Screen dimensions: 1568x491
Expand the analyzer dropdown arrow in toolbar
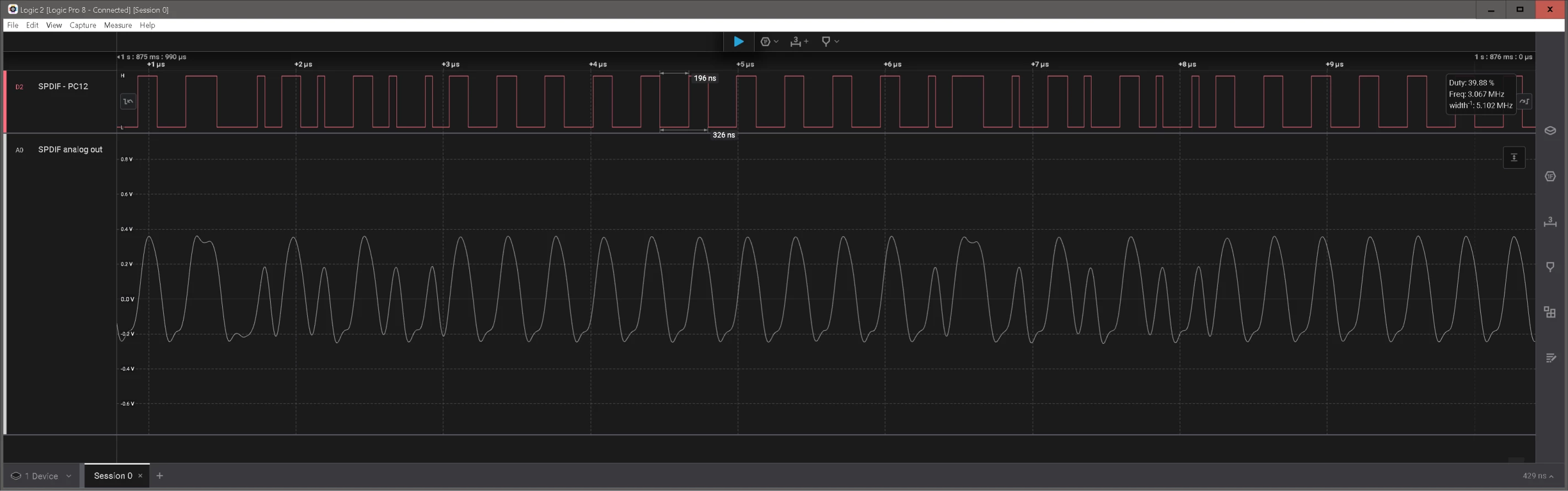[776, 41]
